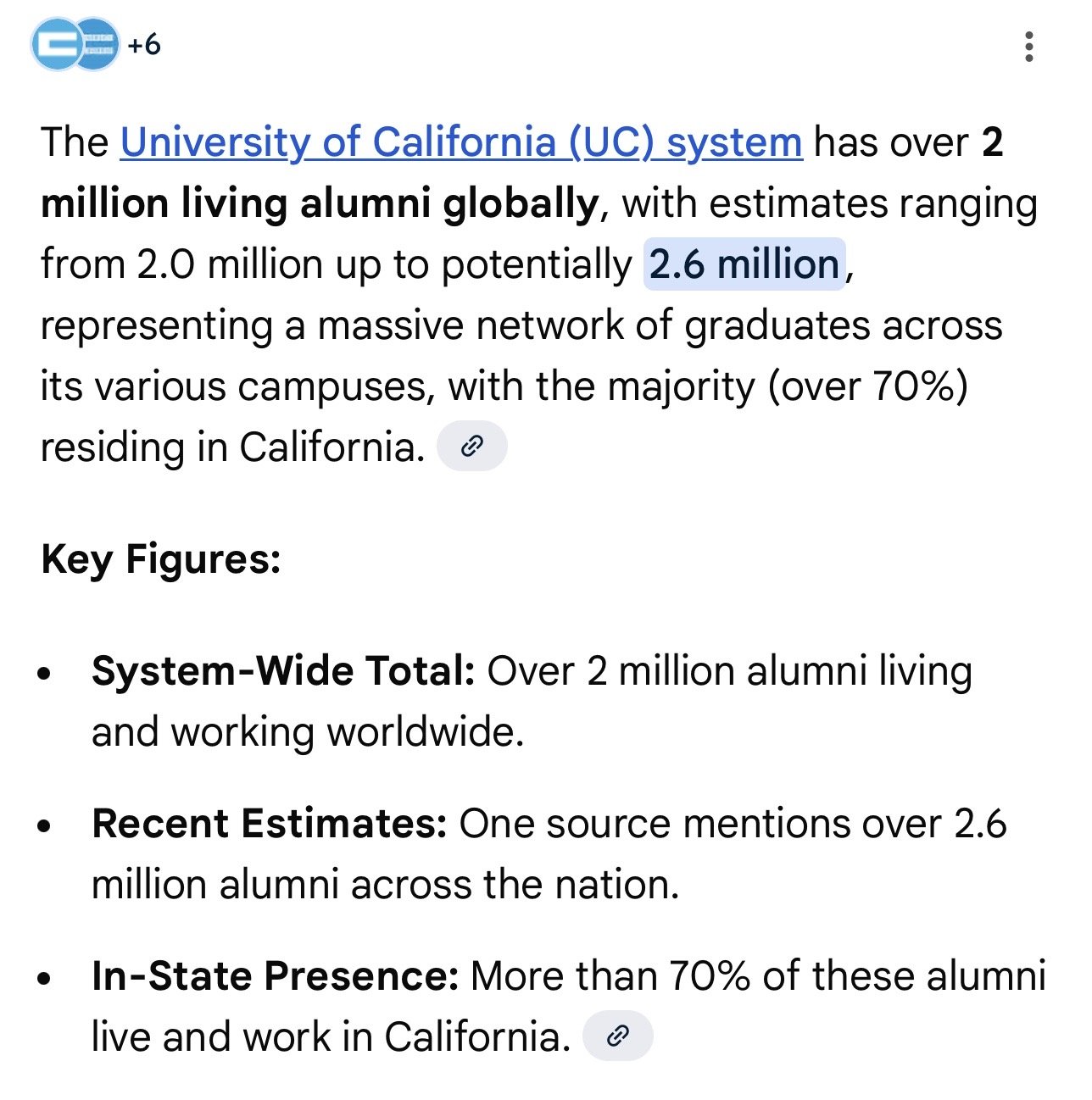Click 'More than 70% of these alumni' text
The width and height of the screenshot is (1092, 1100).
[x=758, y=976]
